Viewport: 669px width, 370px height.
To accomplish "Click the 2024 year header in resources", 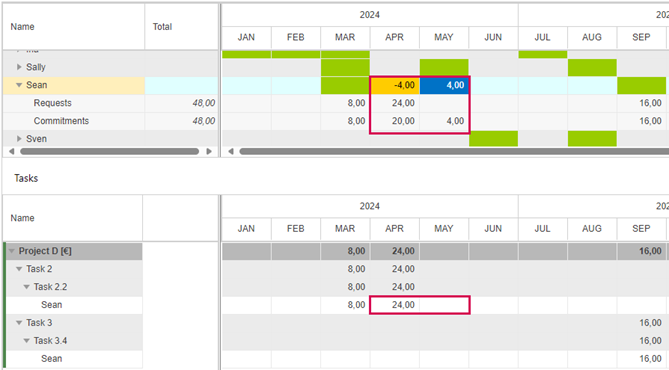I will (x=369, y=15).
